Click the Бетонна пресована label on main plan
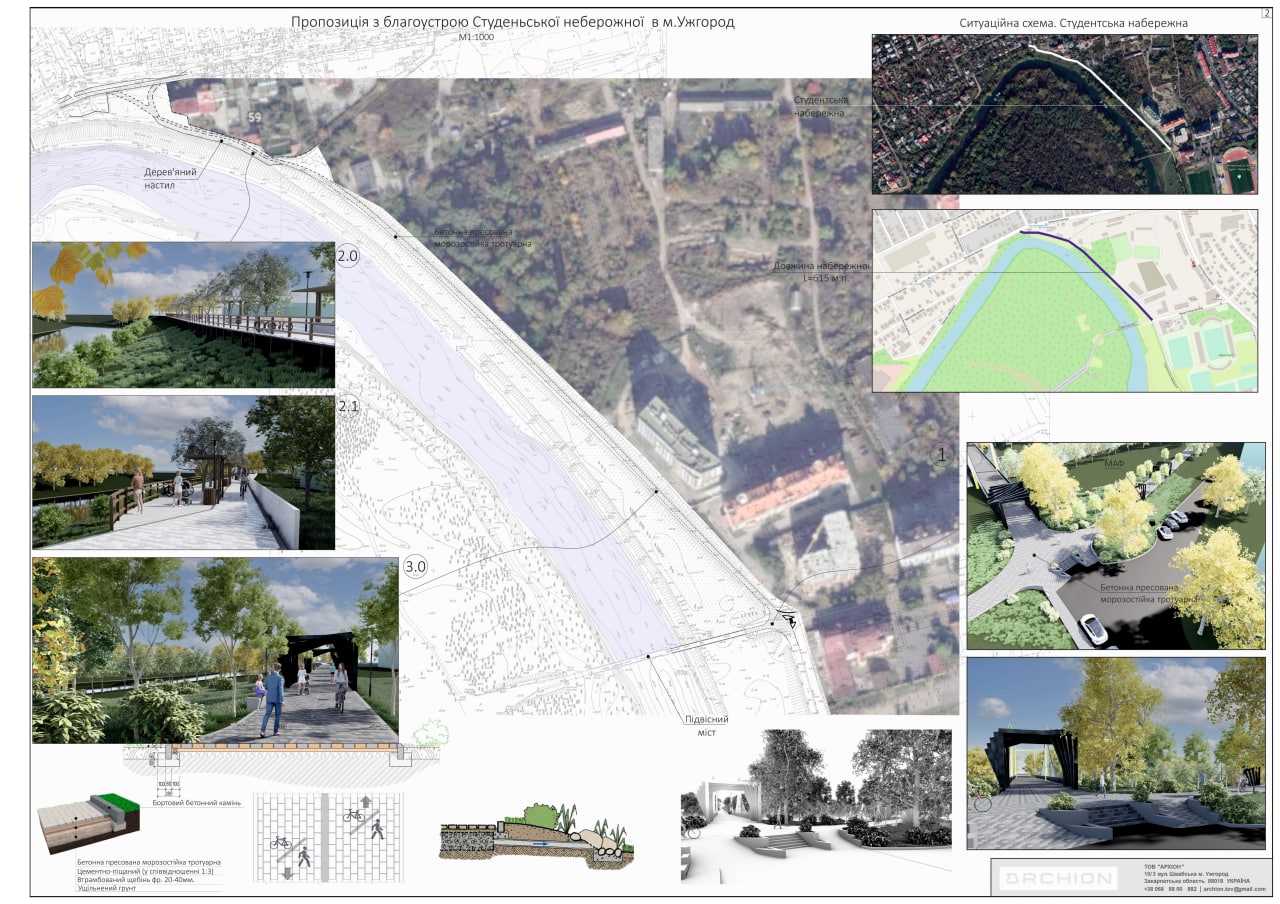This screenshot has width=1280, height=904. [483, 238]
